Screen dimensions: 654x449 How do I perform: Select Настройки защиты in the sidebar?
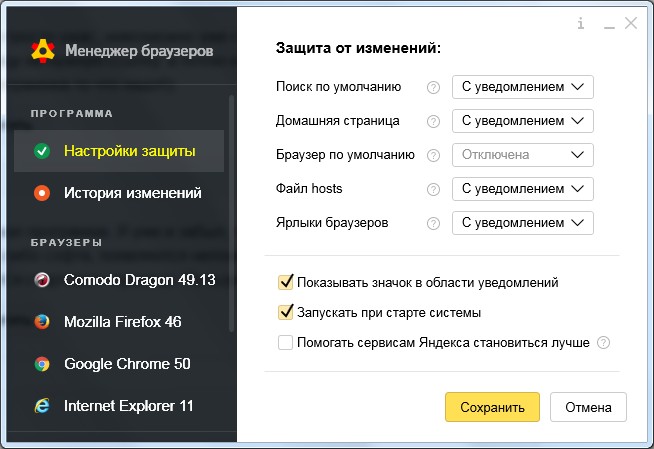[x=119, y=151]
